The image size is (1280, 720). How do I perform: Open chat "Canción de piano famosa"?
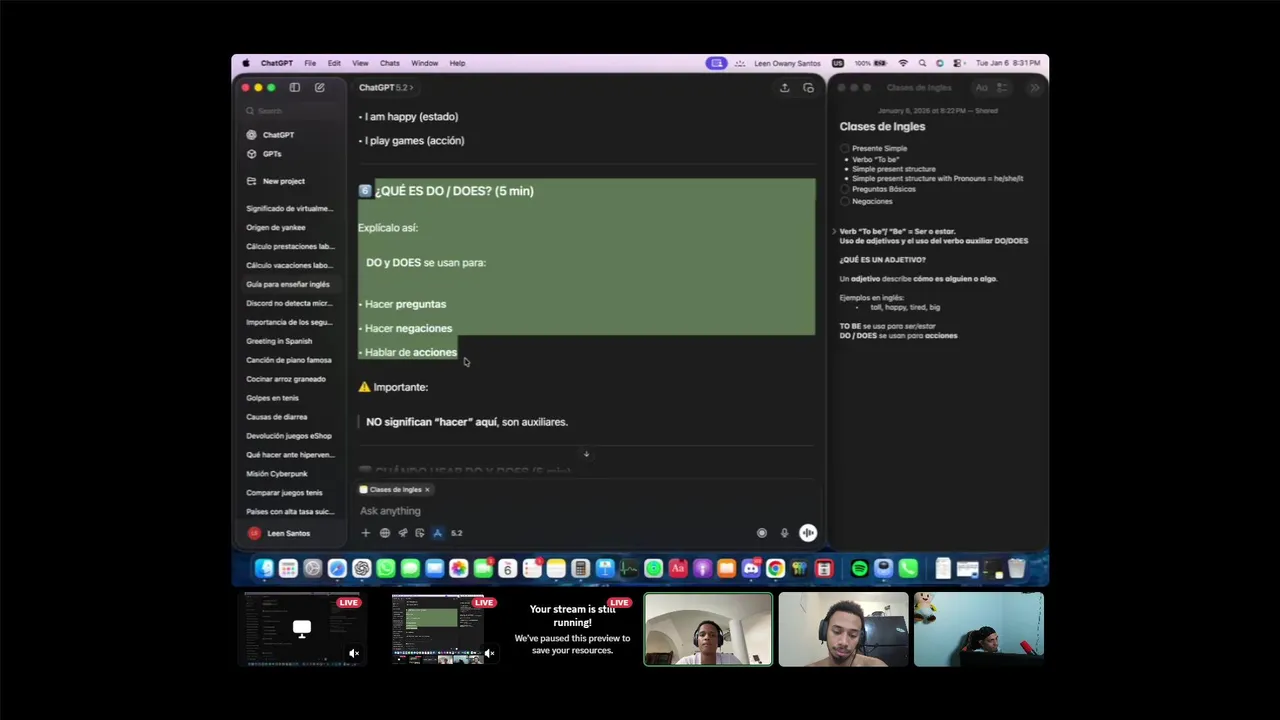click(x=289, y=360)
